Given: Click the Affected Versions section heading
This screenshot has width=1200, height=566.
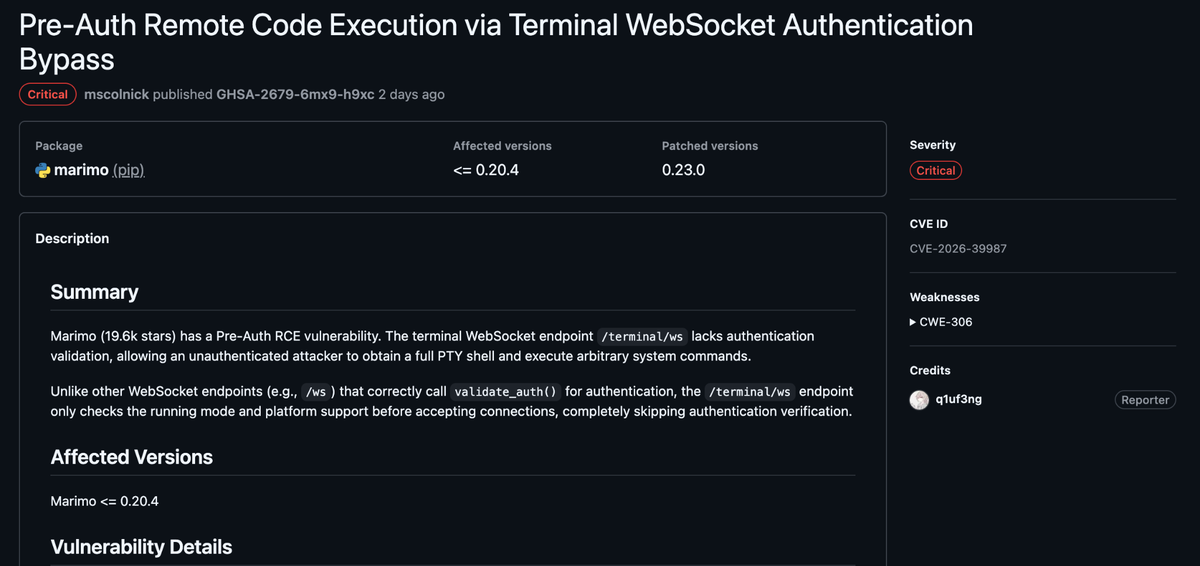Looking at the screenshot, I should 131,457.
